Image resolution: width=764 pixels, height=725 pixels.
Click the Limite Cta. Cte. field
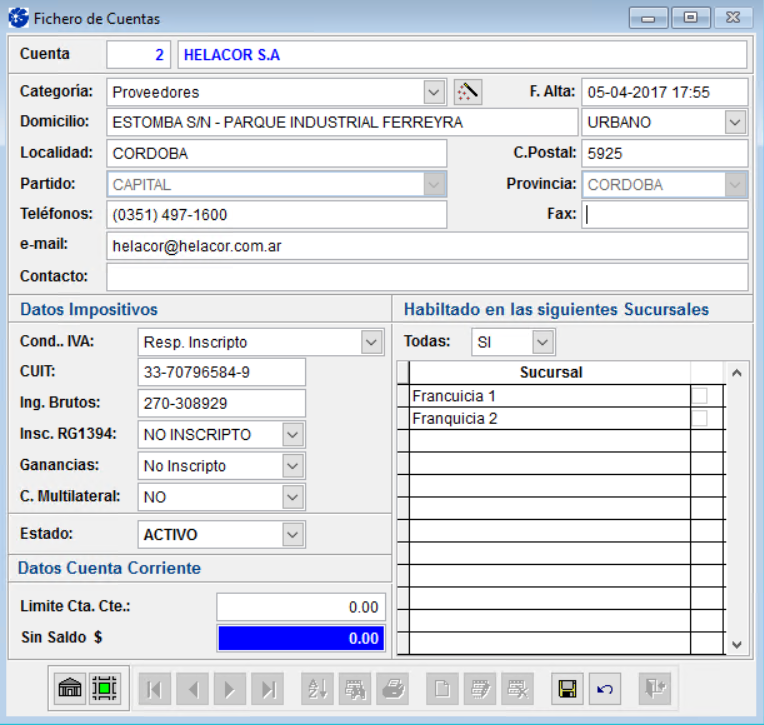(x=301, y=607)
